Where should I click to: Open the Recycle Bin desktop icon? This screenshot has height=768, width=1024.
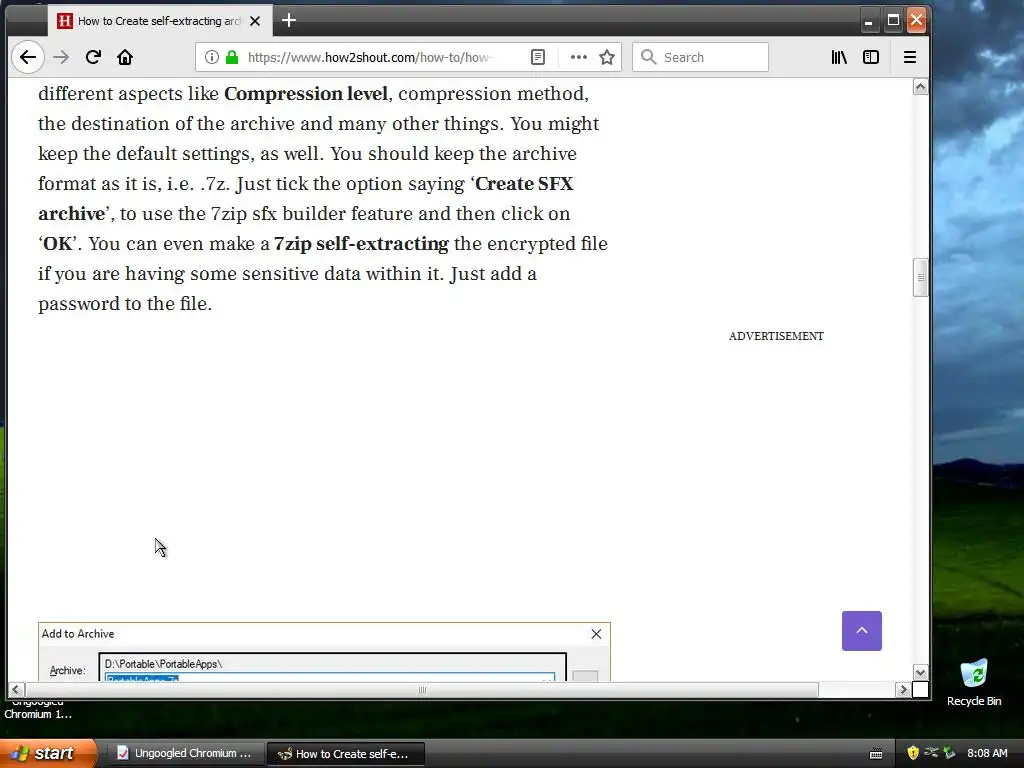pos(974,682)
